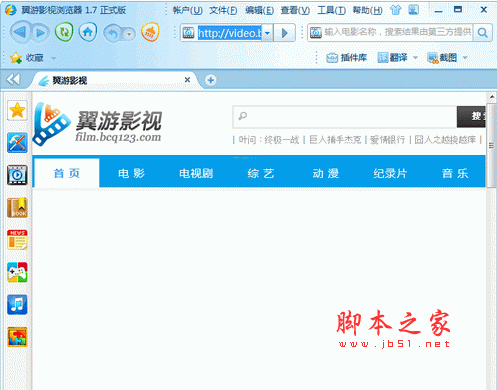
Task: Click the sidebar book icon
Action: pos(17,207)
